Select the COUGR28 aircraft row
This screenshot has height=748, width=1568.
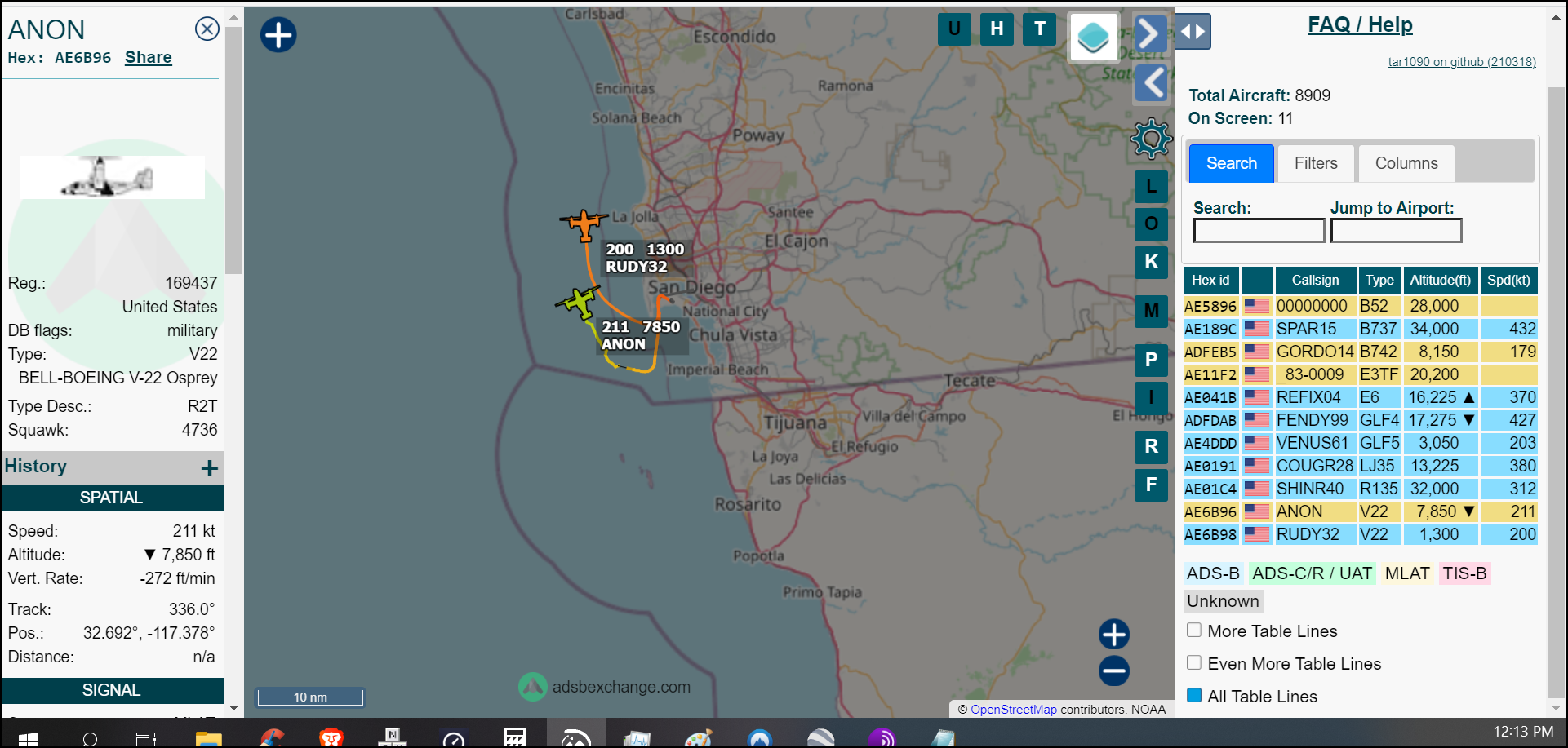[x=1360, y=466]
